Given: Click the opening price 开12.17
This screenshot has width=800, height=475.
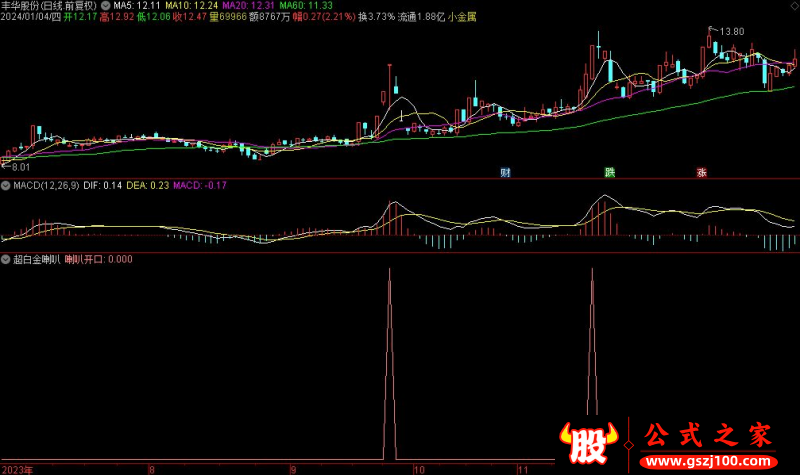Looking at the screenshot, I should [x=80, y=17].
